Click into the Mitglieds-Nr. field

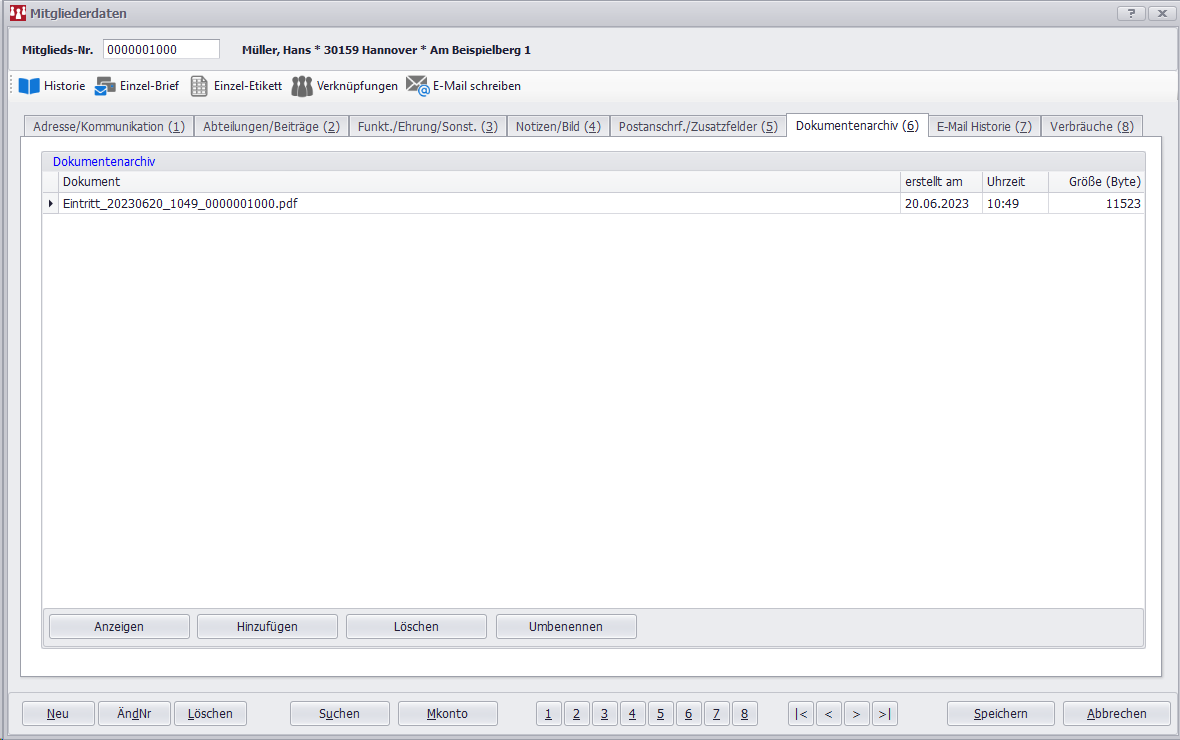pyautogui.click(x=160, y=50)
